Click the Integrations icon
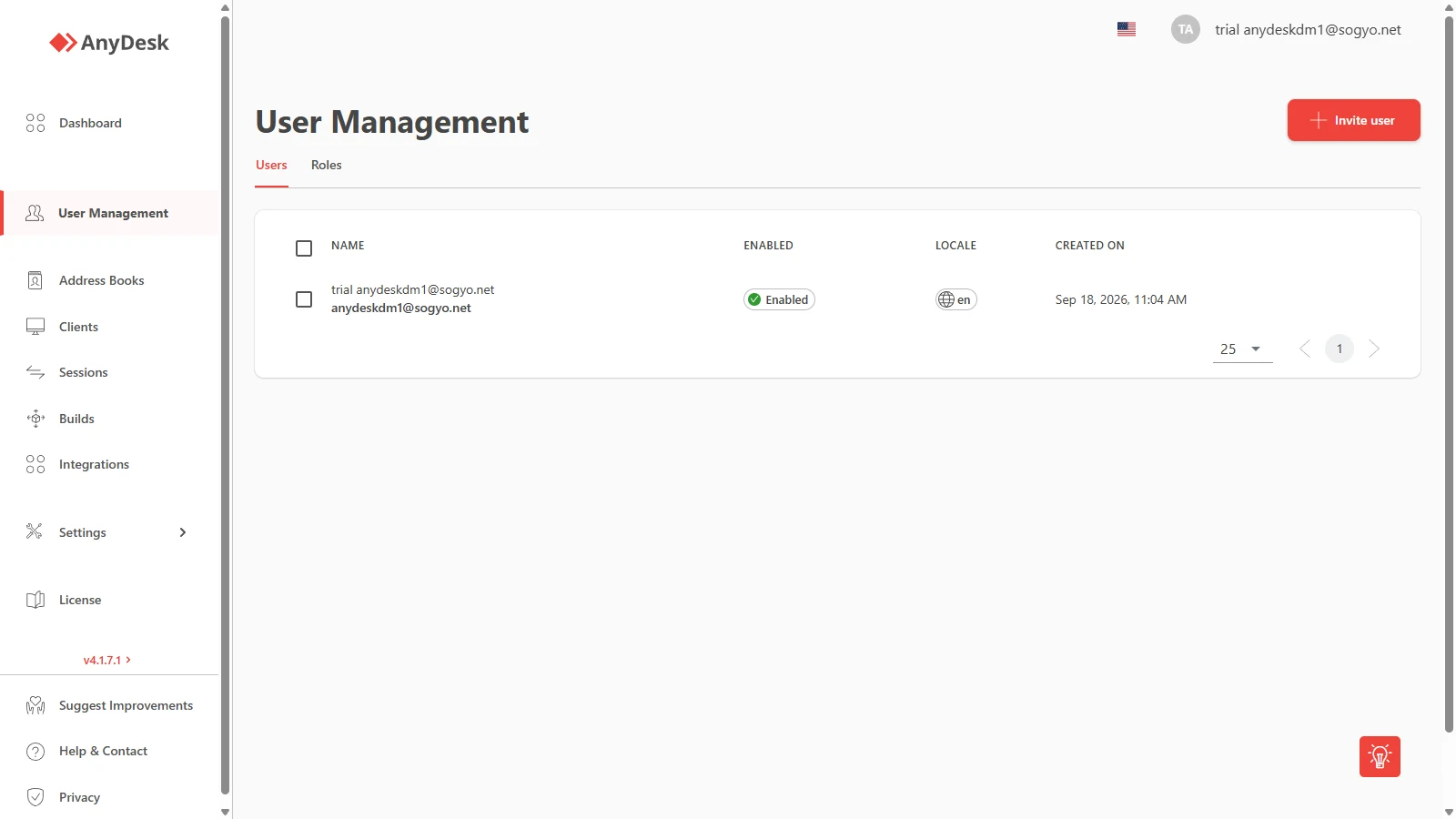The height and width of the screenshot is (819, 1456). click(x=35, y=464)
